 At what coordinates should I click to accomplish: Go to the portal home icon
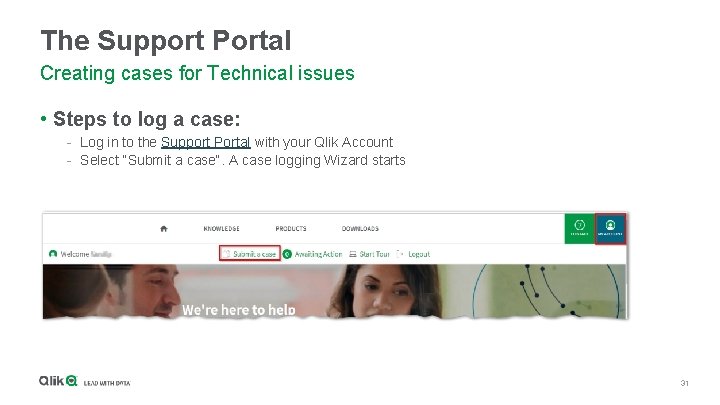tap(164, 229)
